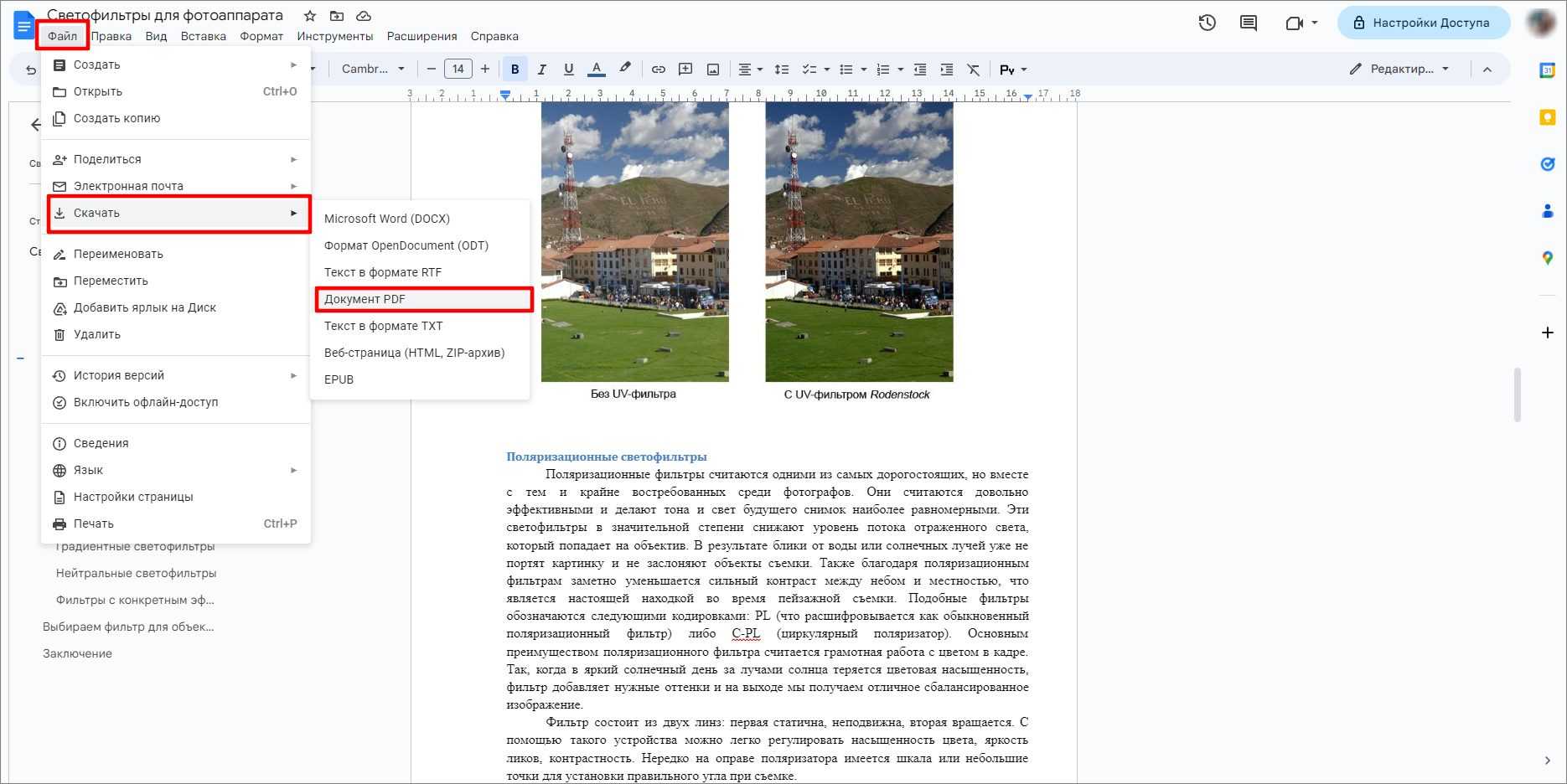Open the comments panel icon
The height and width of the screenshot is (784, 1567).
[1248, 23]
